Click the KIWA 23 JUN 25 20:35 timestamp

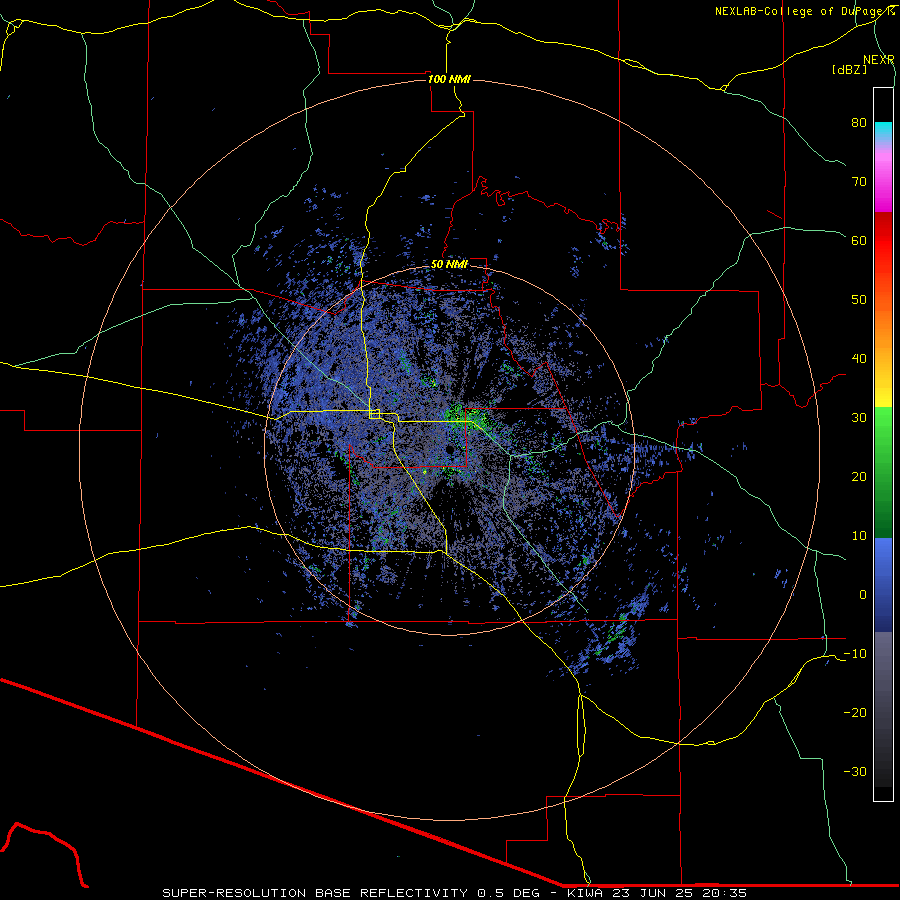[657, 893]
